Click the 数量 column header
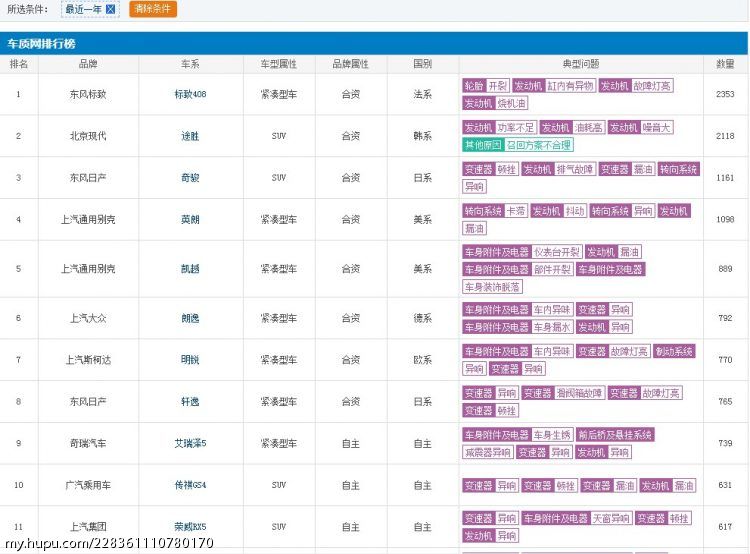 tap(725, 64)
